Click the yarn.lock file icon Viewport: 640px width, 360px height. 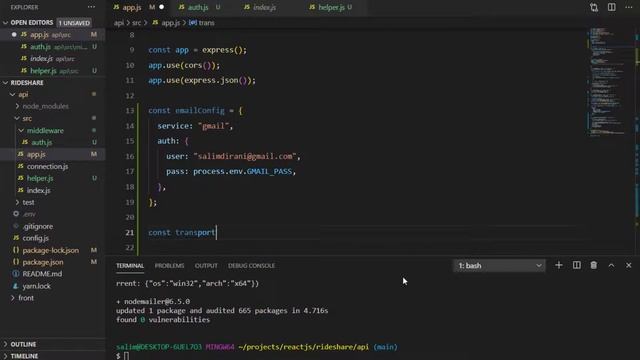click(x=16, y=286)
